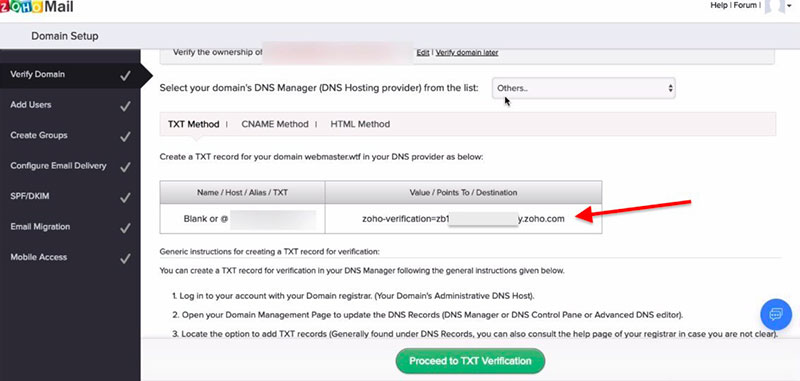
Task: Click instruction step 2 about Domain Management Page
Action: (427, 315)
